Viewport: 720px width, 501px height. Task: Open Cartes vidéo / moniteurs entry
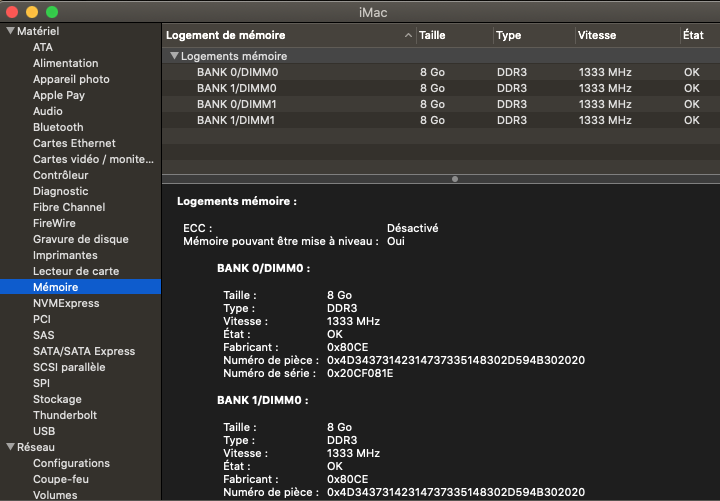tap(93, 159)
